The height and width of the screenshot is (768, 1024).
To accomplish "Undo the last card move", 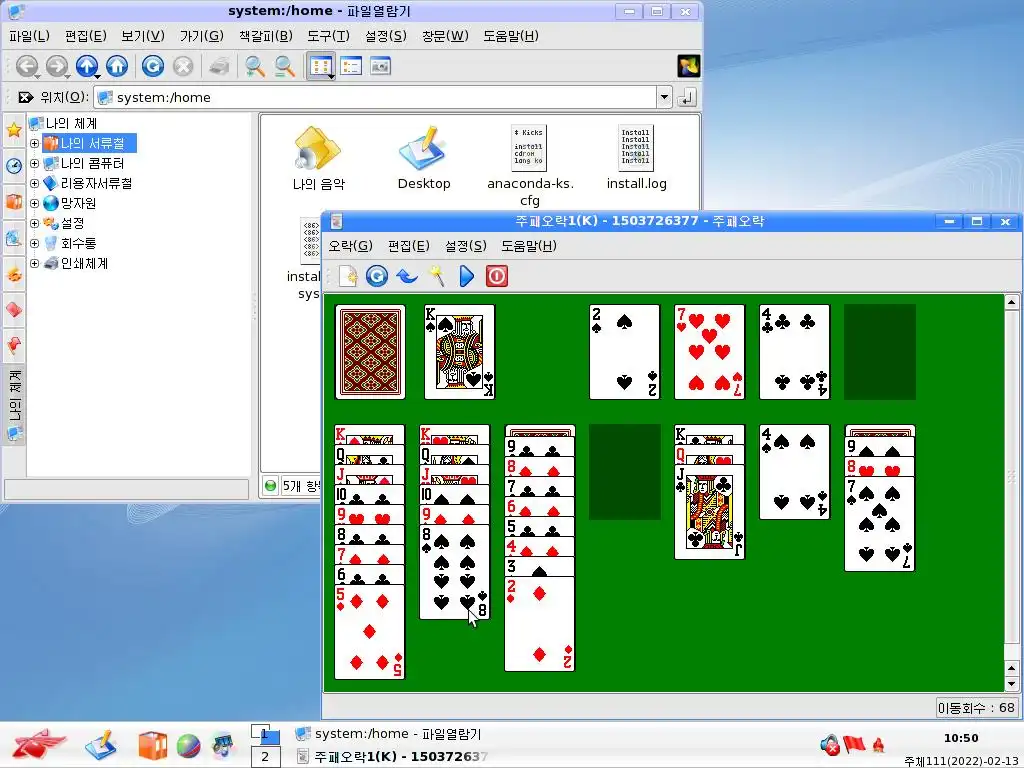I will click(407, 276).
